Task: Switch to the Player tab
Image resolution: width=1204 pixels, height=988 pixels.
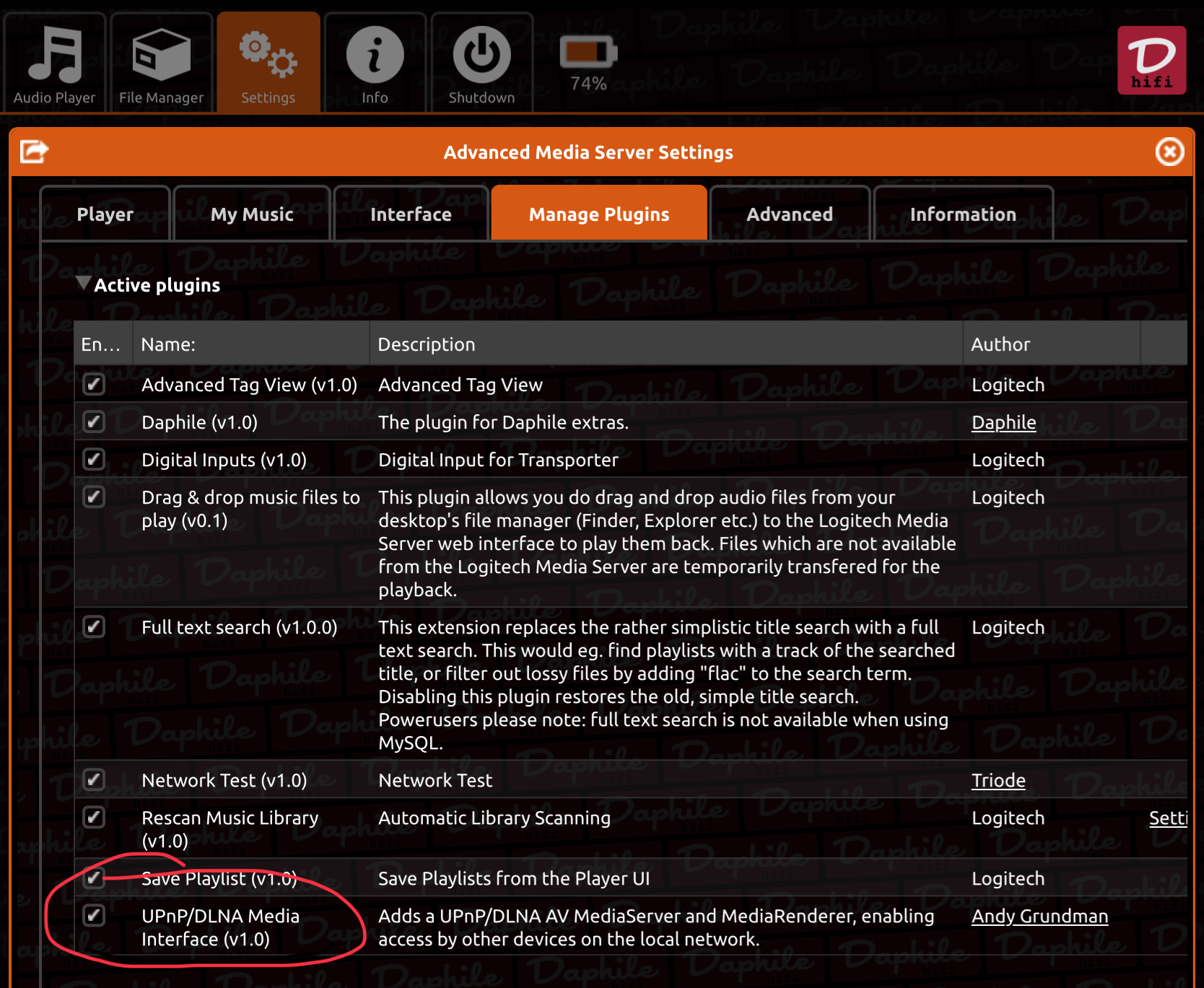Action: point(105,214)
